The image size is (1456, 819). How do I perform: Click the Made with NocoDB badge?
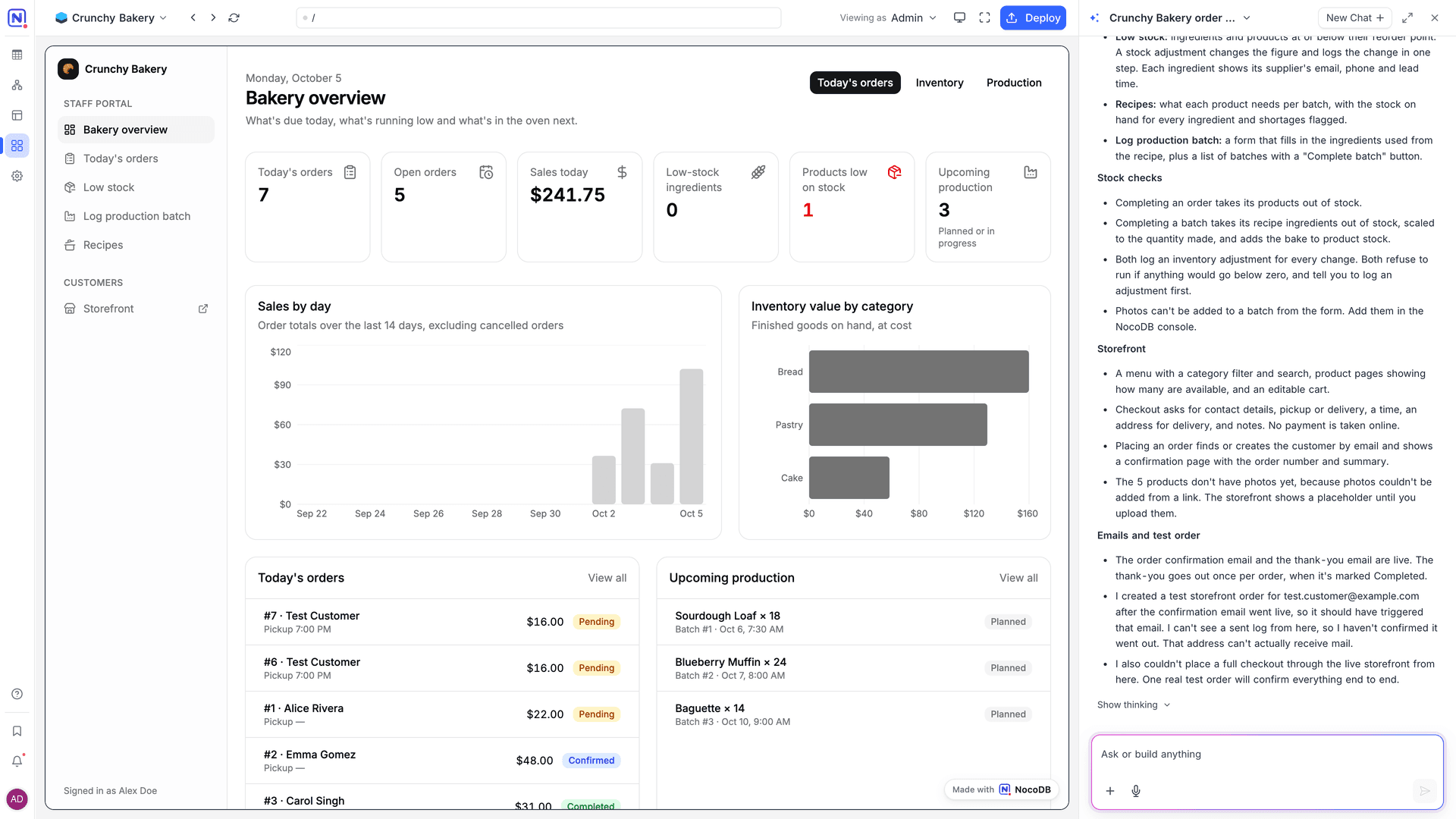click(x=1001, y=789)
